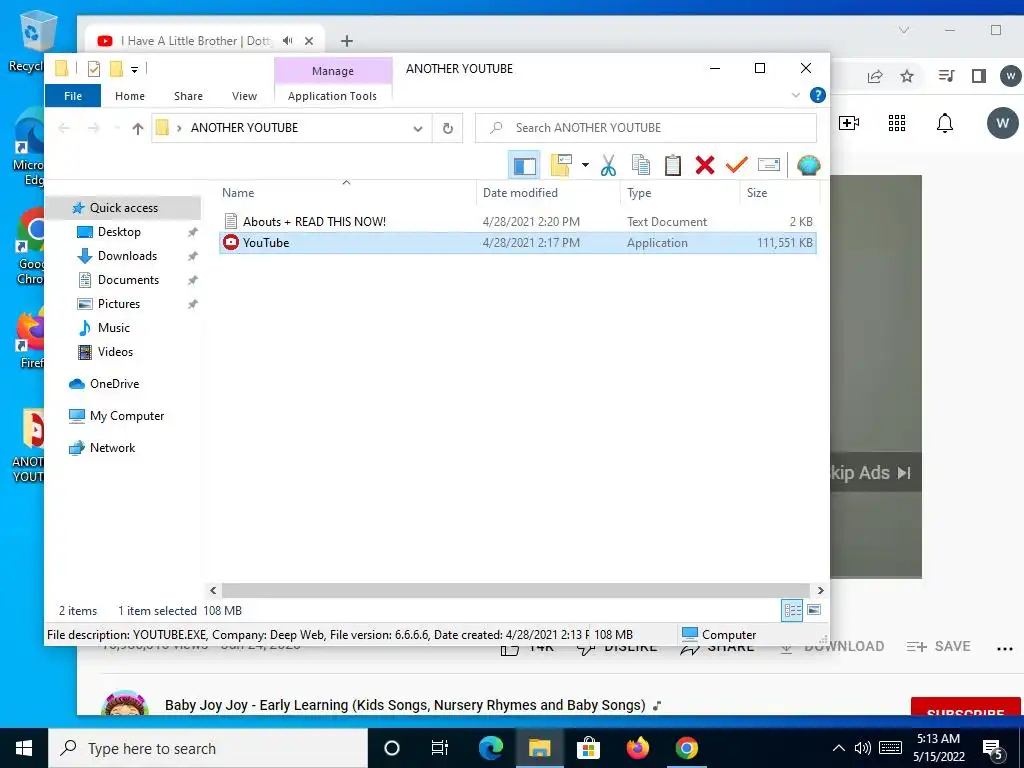
Task: Bookmark this page with star icon
Action: pos(906,76)
